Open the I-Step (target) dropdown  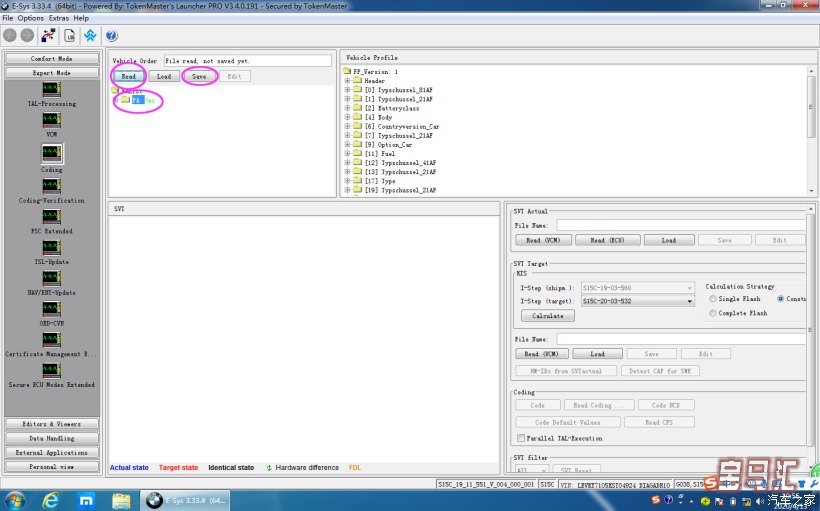click(x=690, y=301)
